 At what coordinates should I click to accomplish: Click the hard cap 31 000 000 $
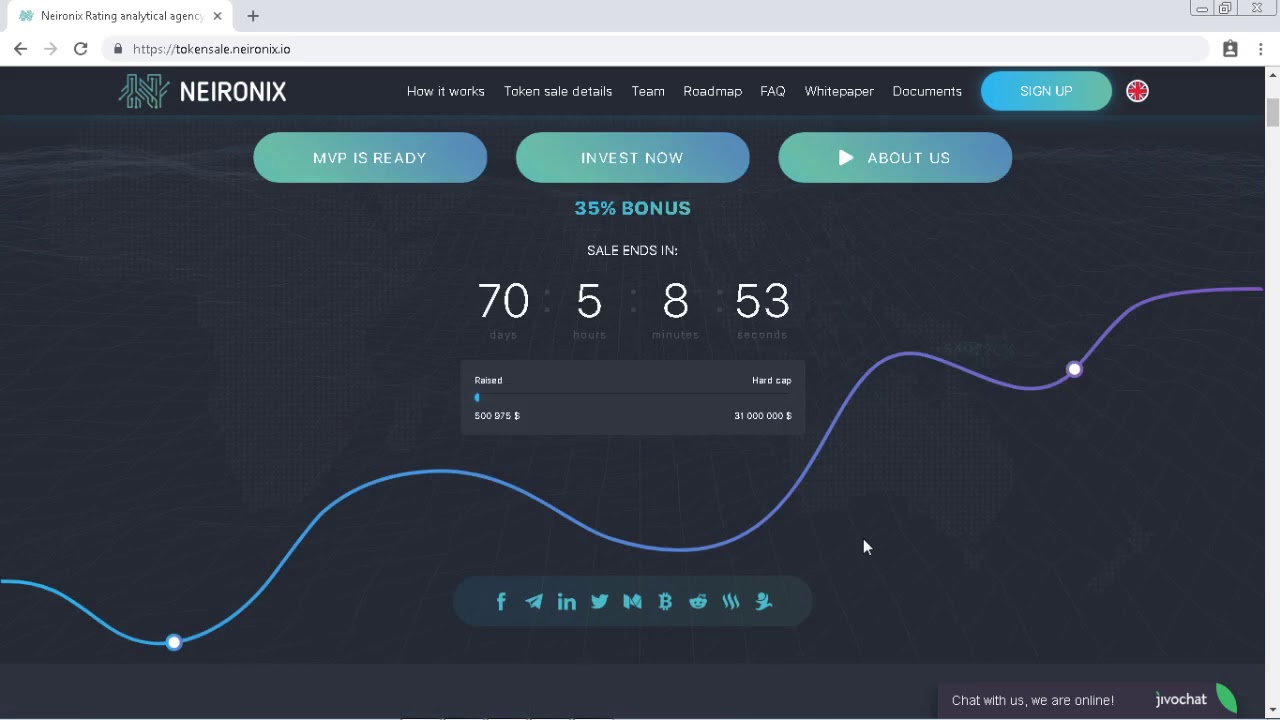tap(763, 416)
